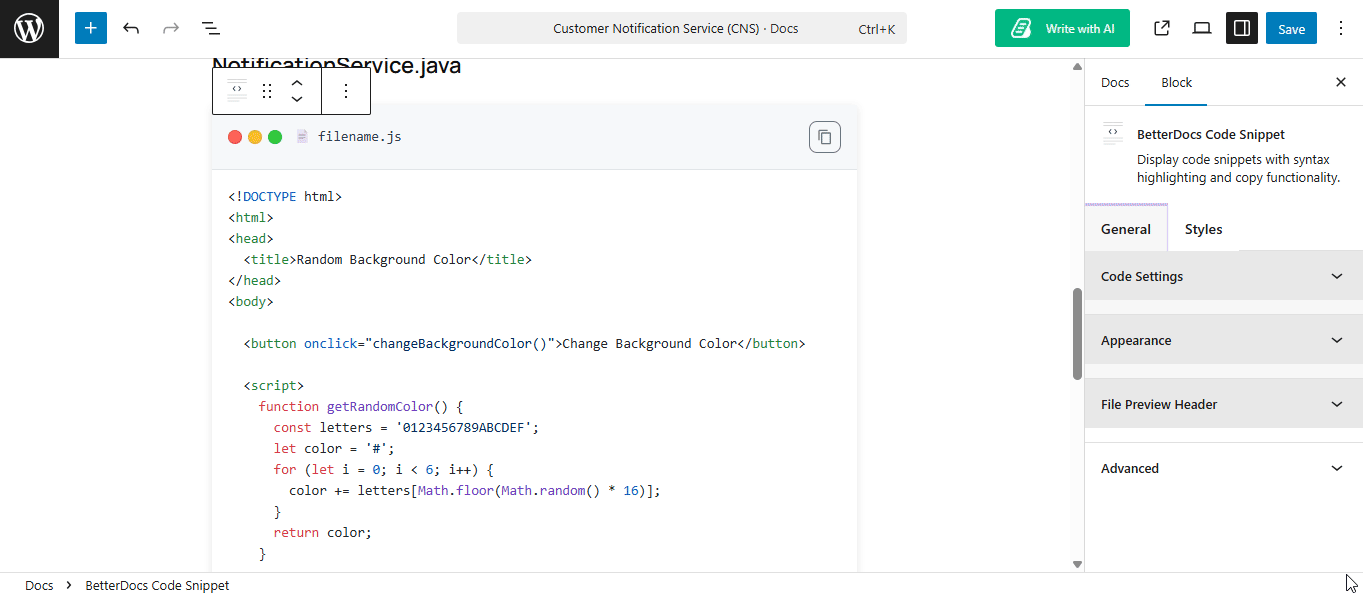Open the block inserter plus button

90,28
